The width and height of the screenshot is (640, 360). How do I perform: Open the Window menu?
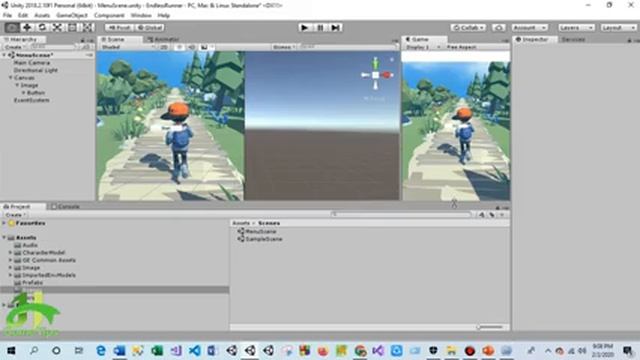(141, 16)
